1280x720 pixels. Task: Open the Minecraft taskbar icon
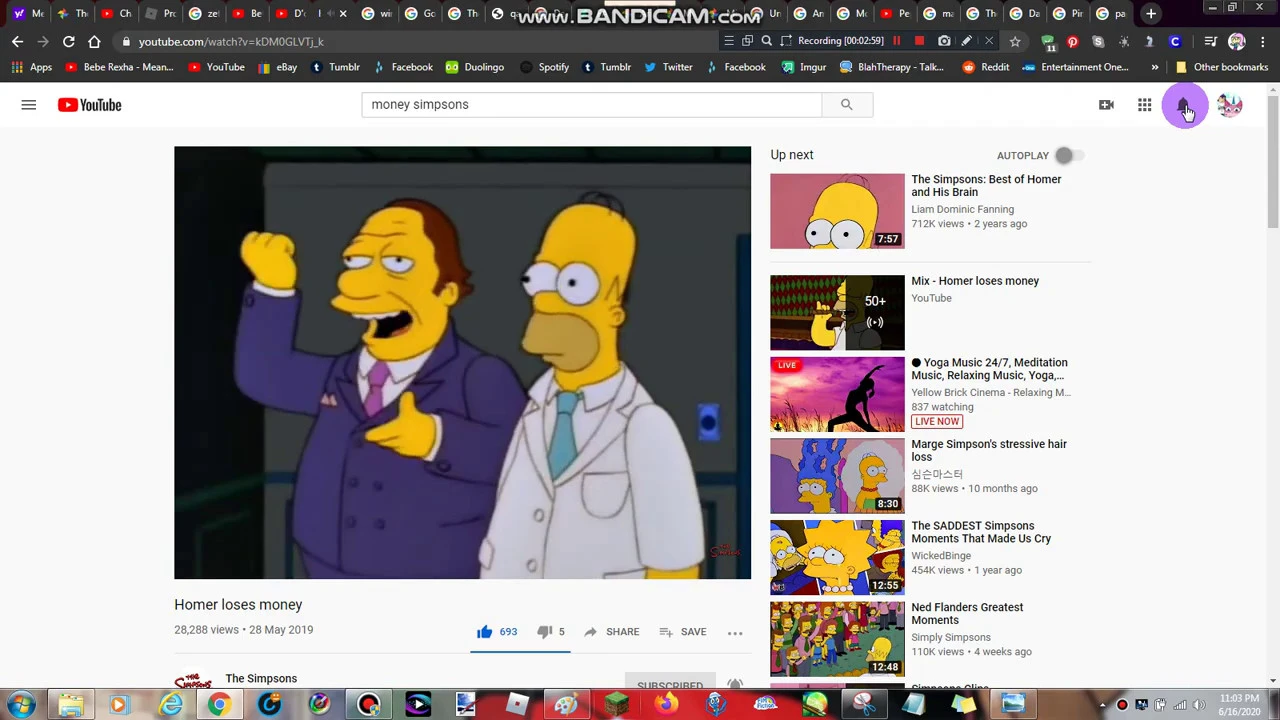[x=616, y=705]
